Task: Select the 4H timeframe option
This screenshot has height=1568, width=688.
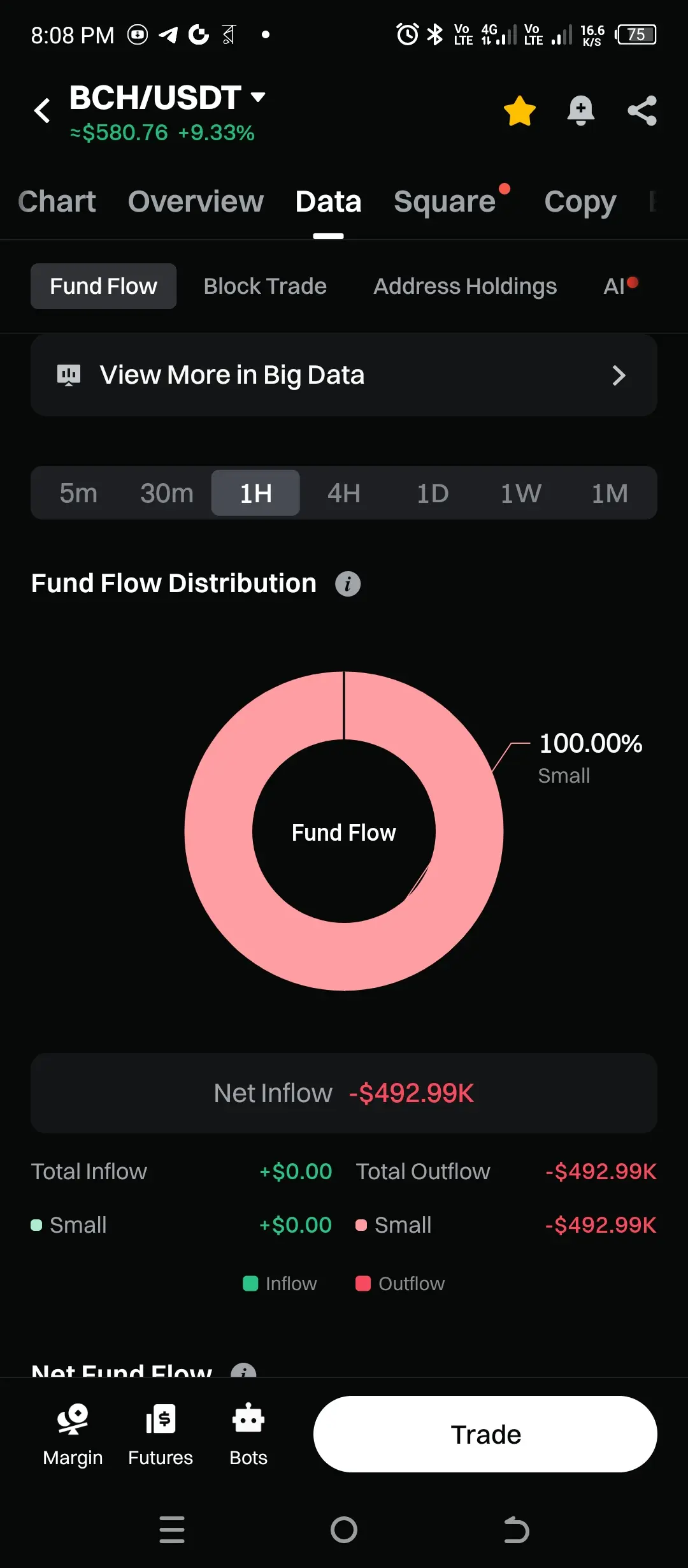Action: point(344,493)
